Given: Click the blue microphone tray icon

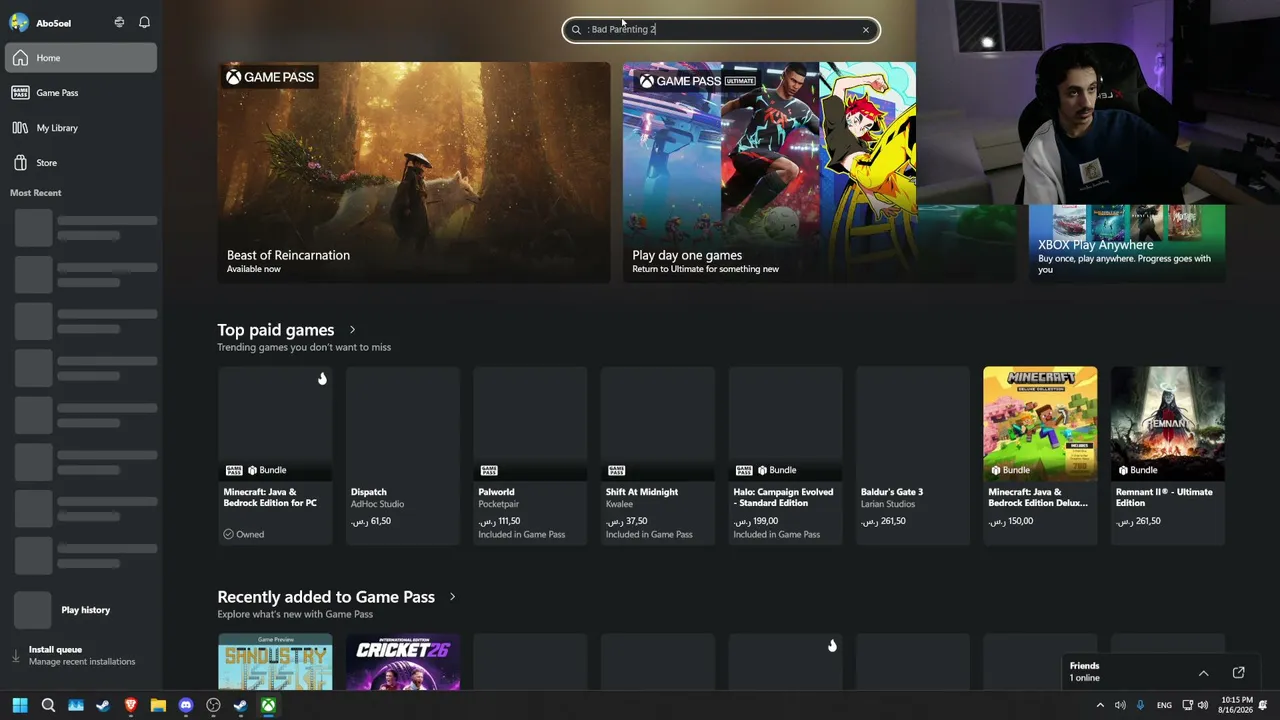Looking at the screenshot, I should tap(1140, 705).
